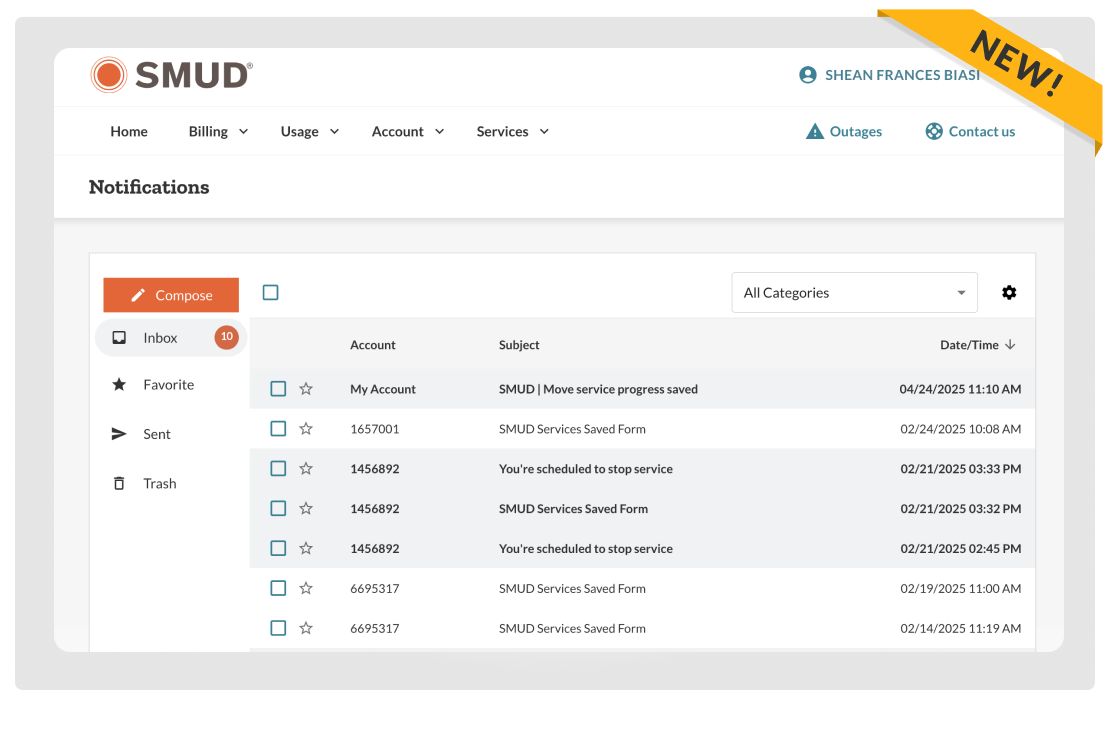Star the 1657001 Saved Form message
The height and width of the screenshot is (732, 1110).
point(306,429)
